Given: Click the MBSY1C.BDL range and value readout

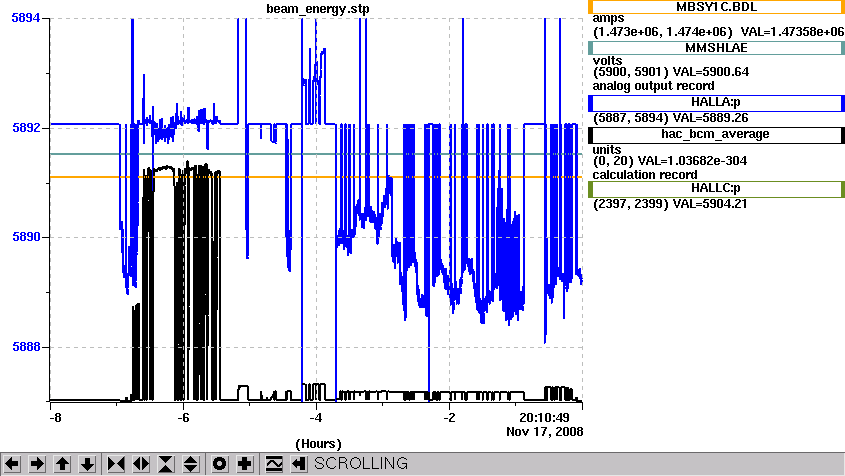Looking at the screenshot, I should click(719, 32).
